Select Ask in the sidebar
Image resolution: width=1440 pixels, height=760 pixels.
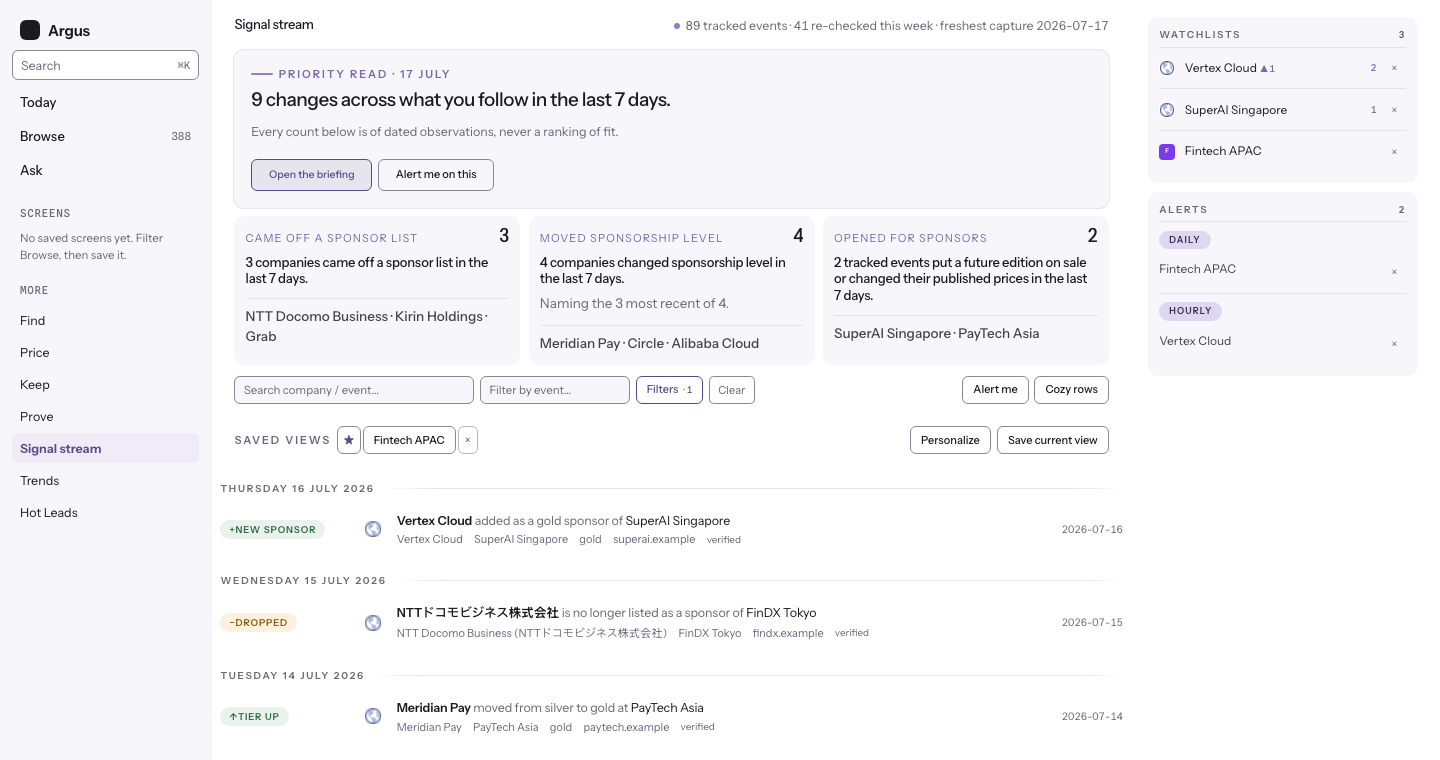(x=106, y=171)
